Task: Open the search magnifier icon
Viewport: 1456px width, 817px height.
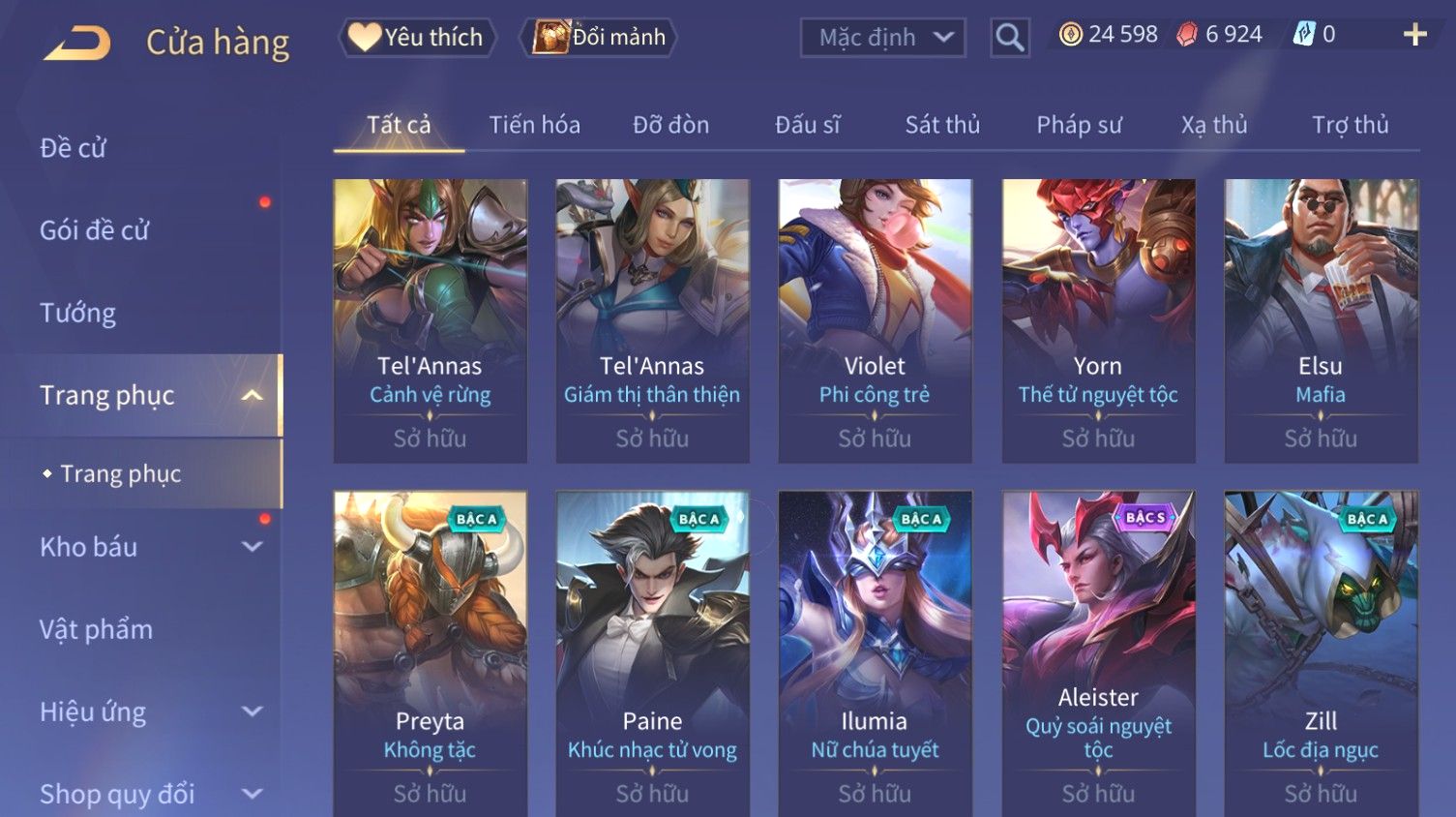Action: 1009,38
